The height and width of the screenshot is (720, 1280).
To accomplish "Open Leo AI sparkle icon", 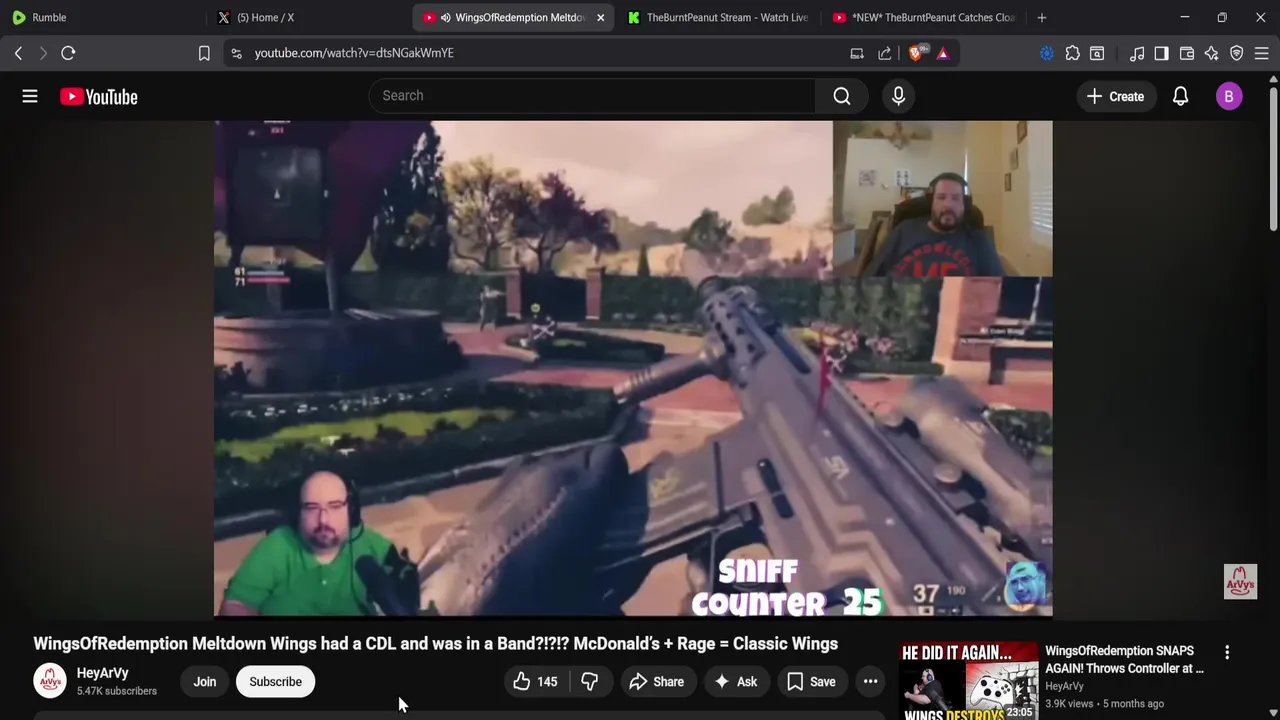I will (1212, 53).
